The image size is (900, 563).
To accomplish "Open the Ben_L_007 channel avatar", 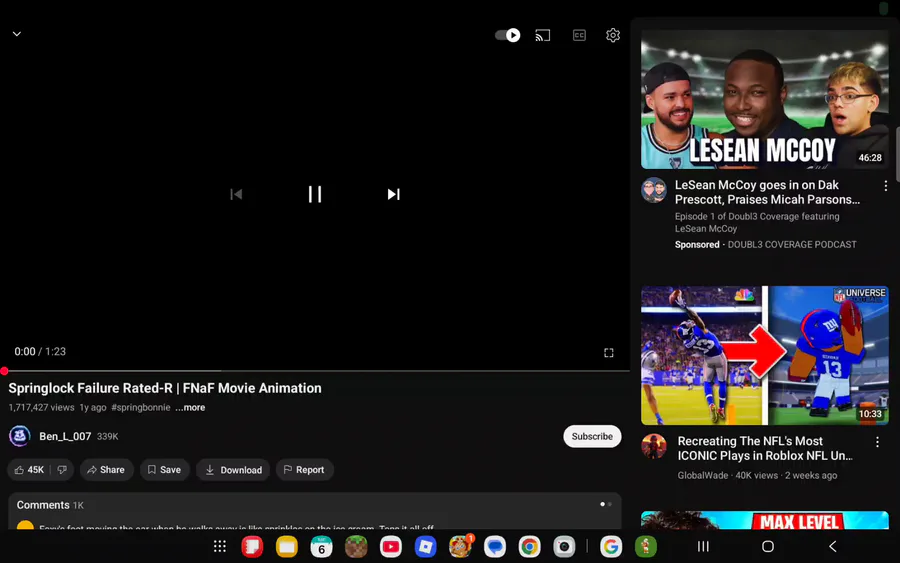I will 20,436.
